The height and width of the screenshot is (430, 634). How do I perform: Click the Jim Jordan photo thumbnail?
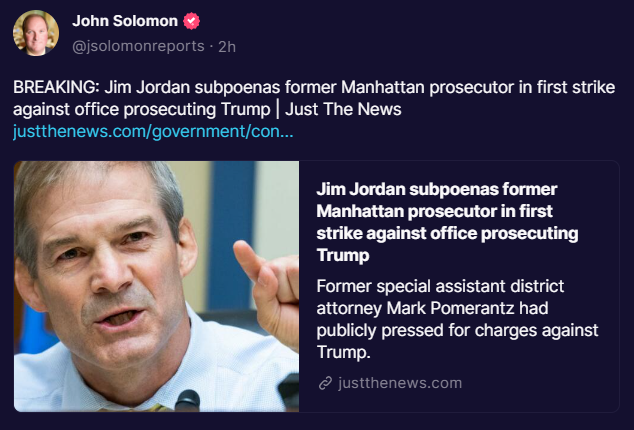coord(156,286)
